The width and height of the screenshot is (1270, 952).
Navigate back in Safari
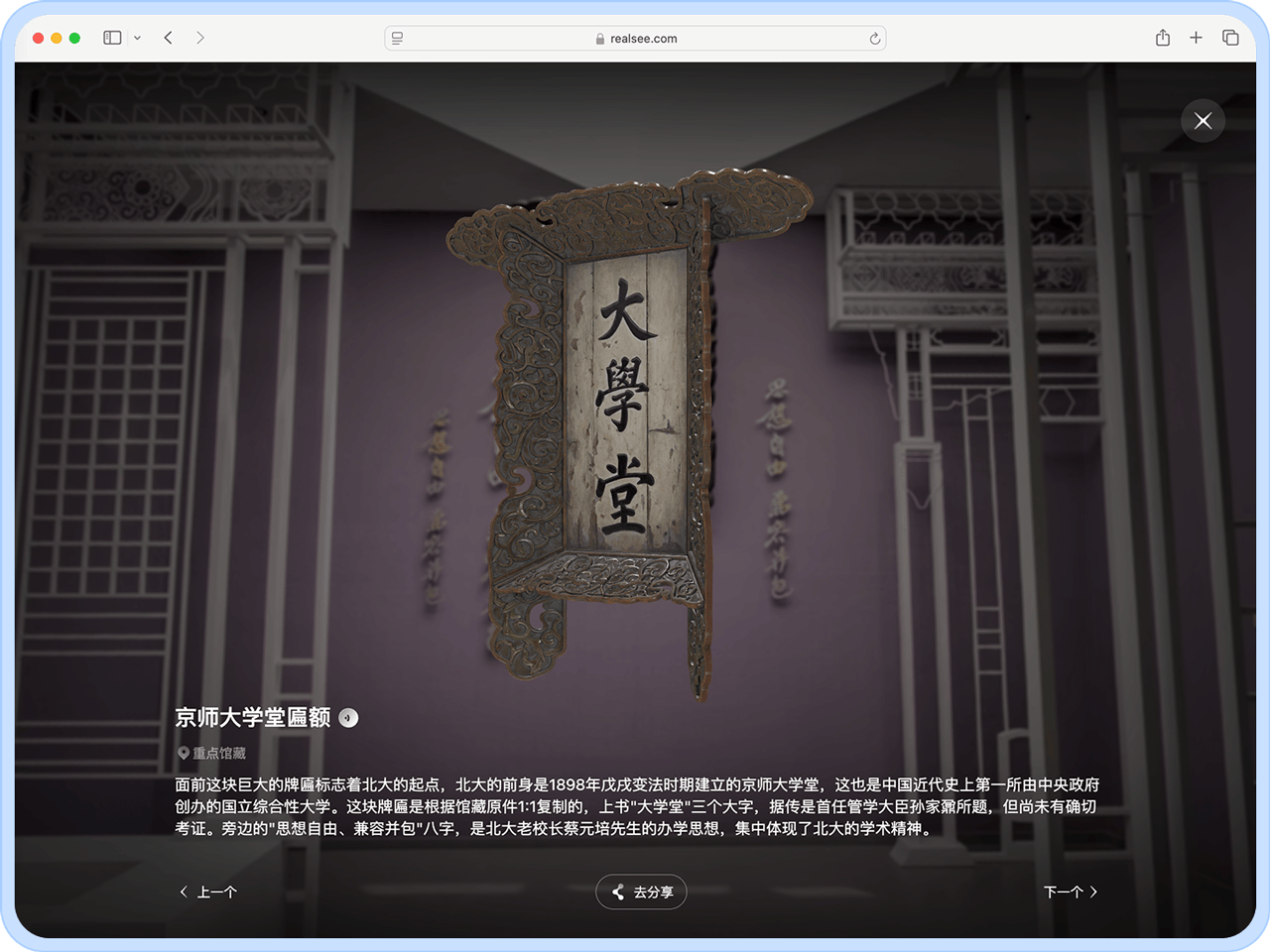(169, 38)
